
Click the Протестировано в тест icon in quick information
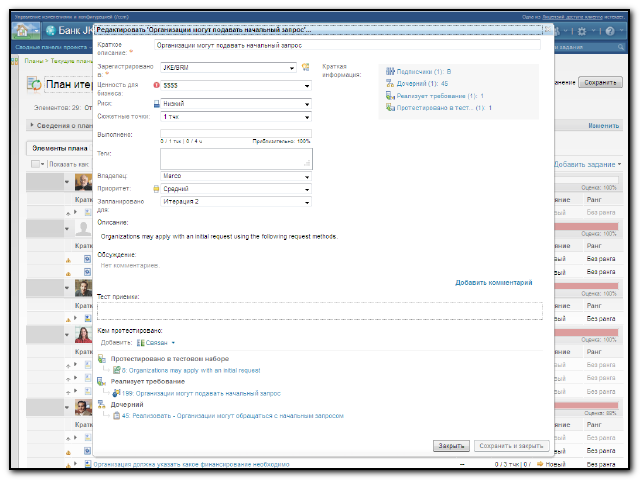coord(390,107)
